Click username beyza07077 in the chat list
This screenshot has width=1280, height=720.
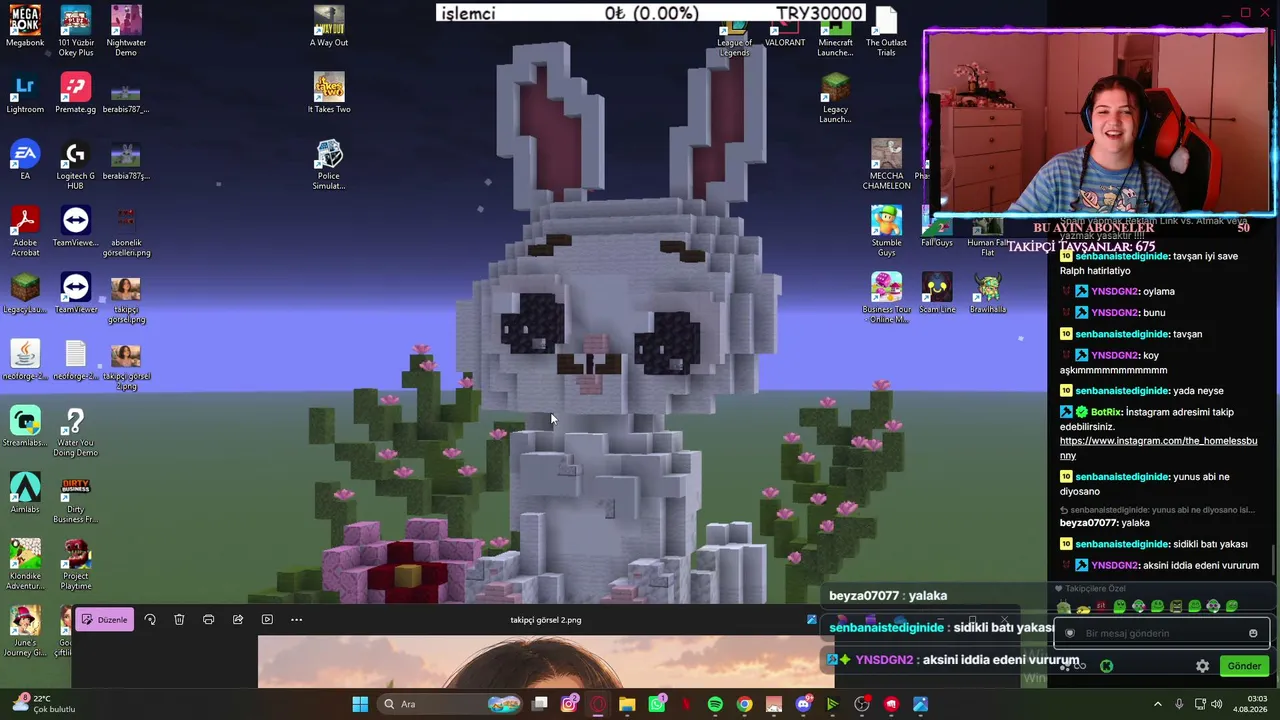tap(1089, 523)
